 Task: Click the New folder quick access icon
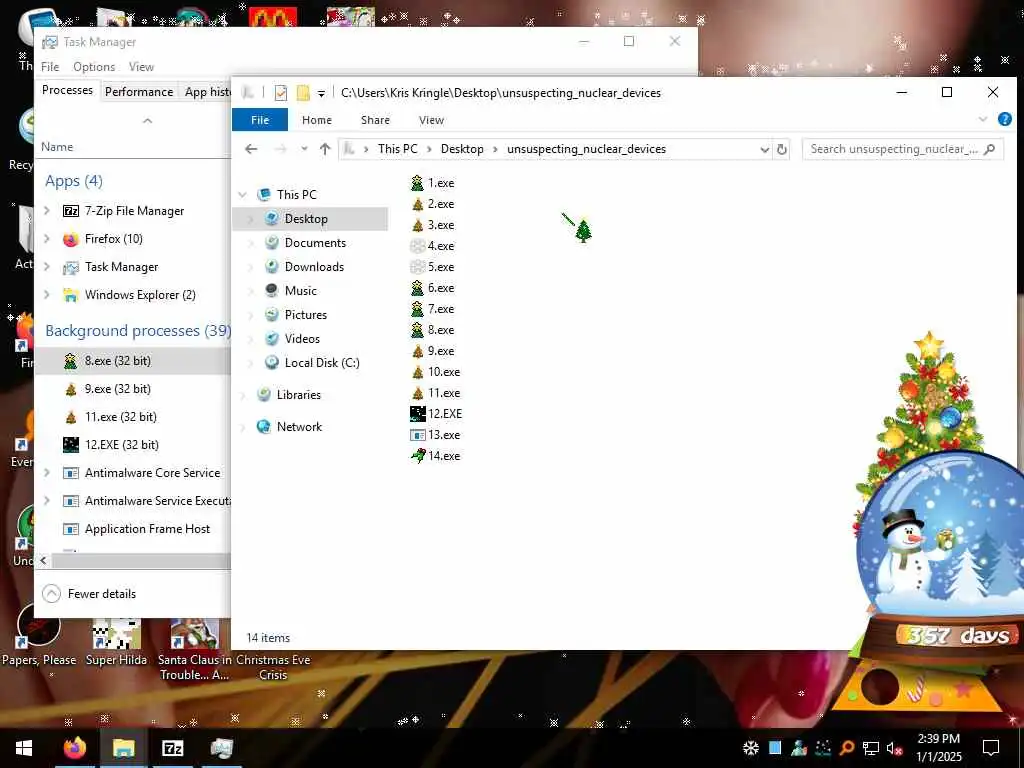tap(303, 93)
